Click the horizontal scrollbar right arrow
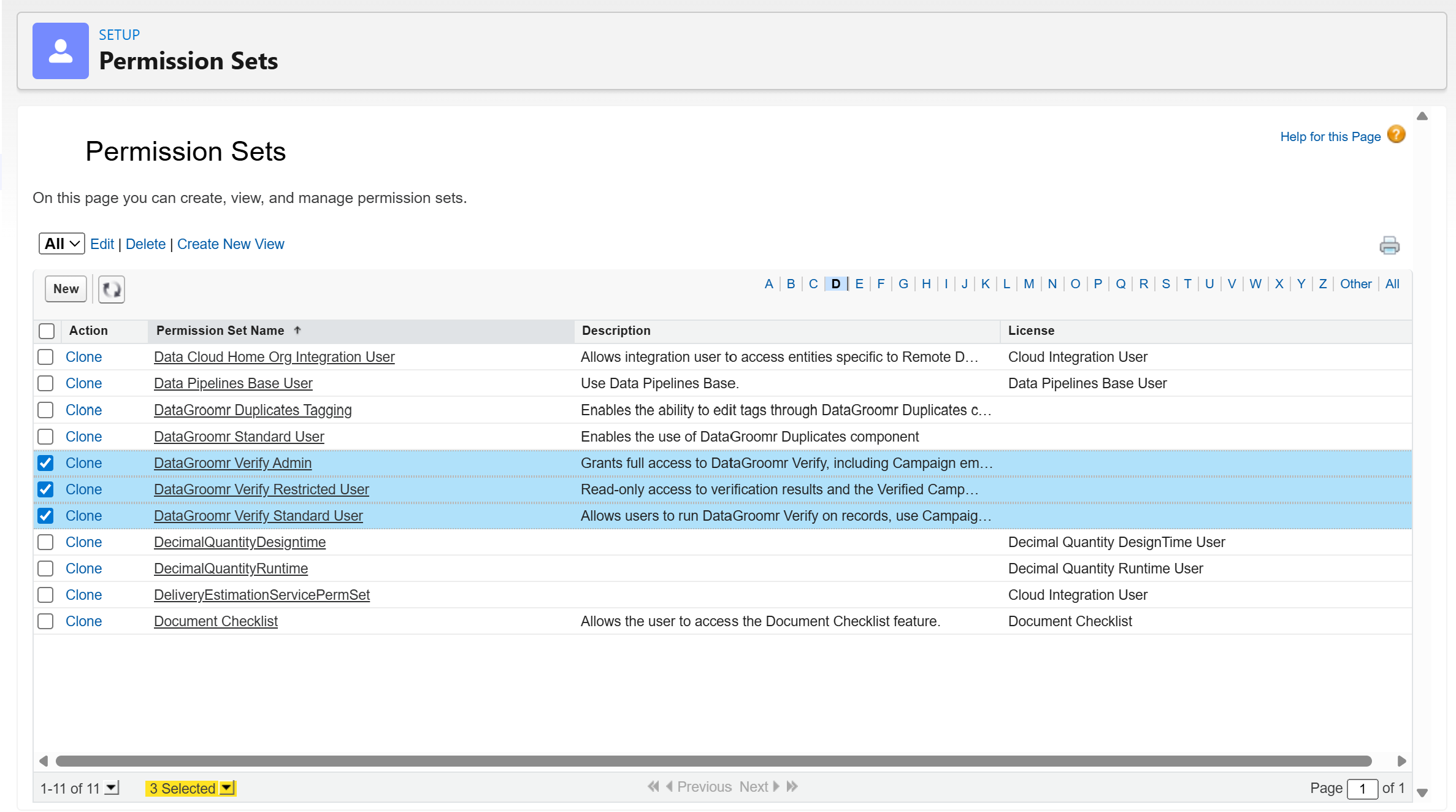Image resolution: width=1456 pixels, height=812 pixels. [1401, 761]
